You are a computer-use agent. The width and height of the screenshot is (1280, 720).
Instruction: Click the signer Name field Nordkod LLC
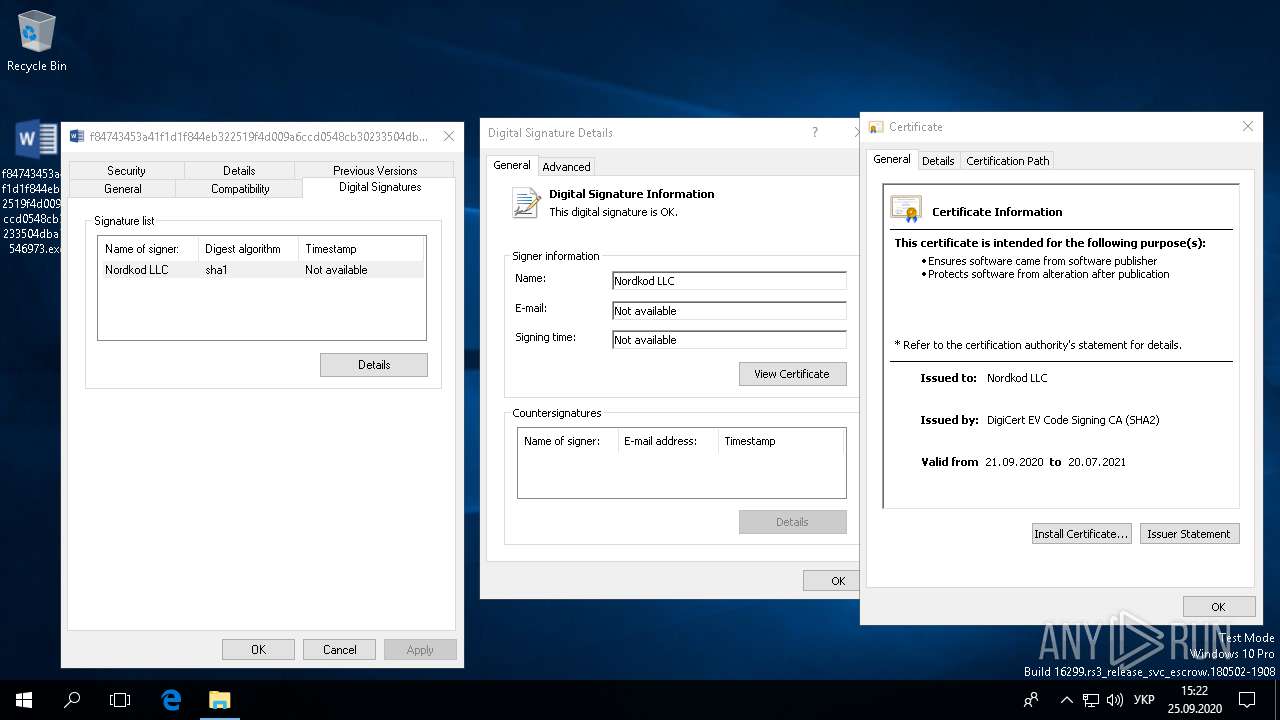[x=729, y=281]
